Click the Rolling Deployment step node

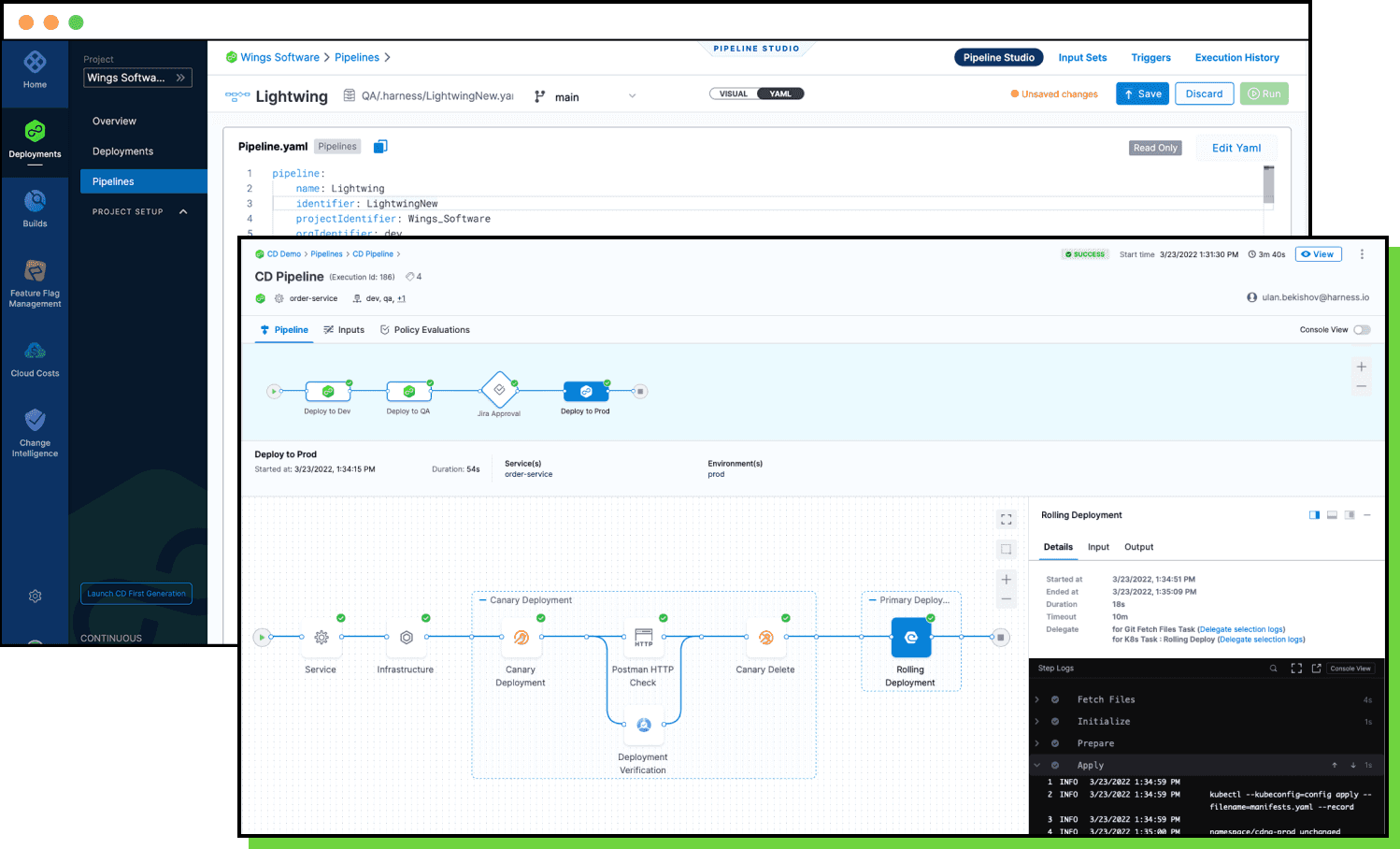tap(910, 638)
